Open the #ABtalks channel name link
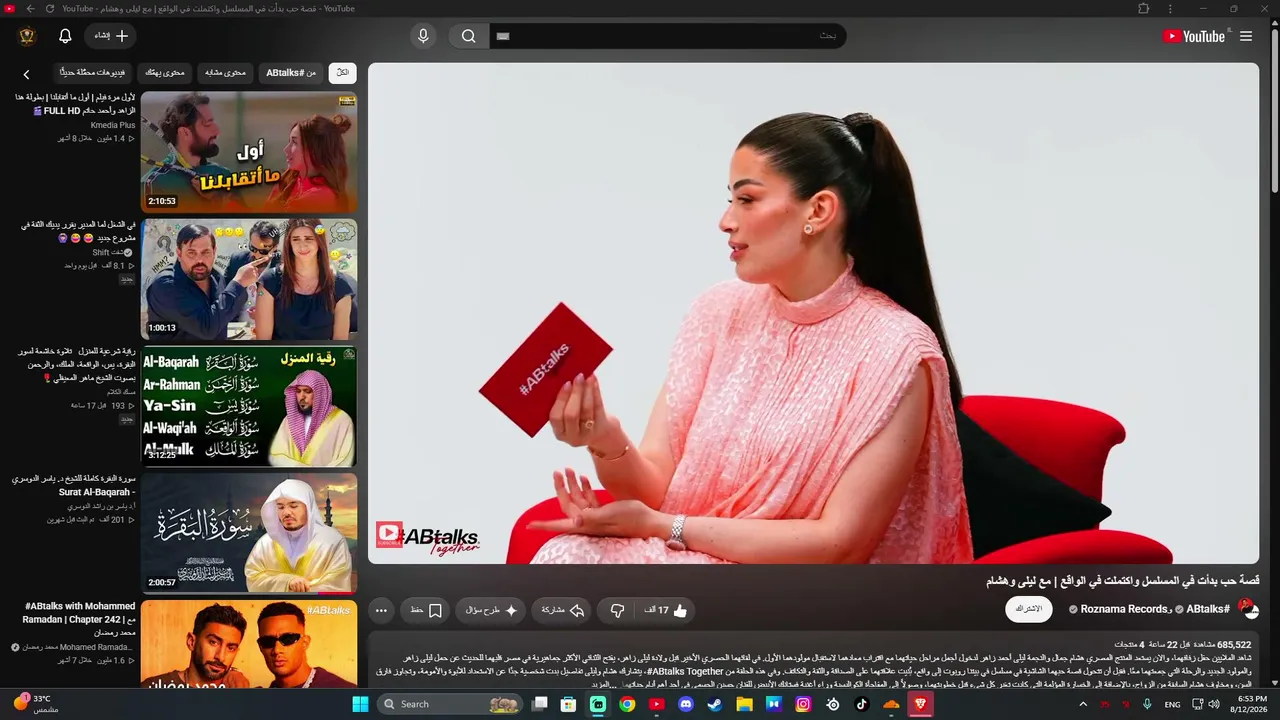Screen dimensions: 1280x720 pos(1208,609)
